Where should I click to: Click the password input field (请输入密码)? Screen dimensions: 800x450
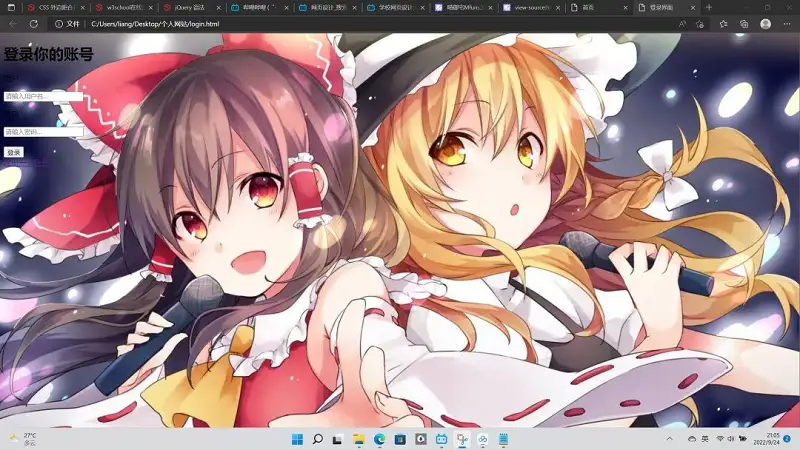pos(43,132)
